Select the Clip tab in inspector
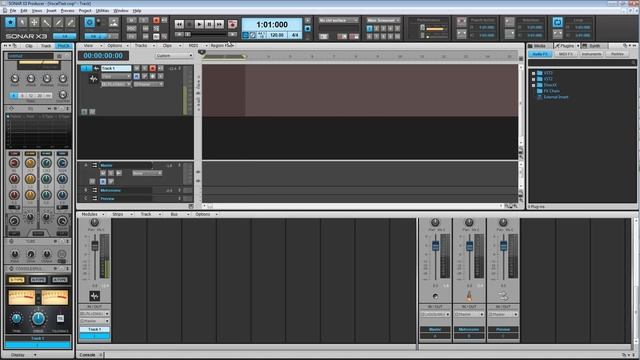640x360 pixels. (29, 46)
